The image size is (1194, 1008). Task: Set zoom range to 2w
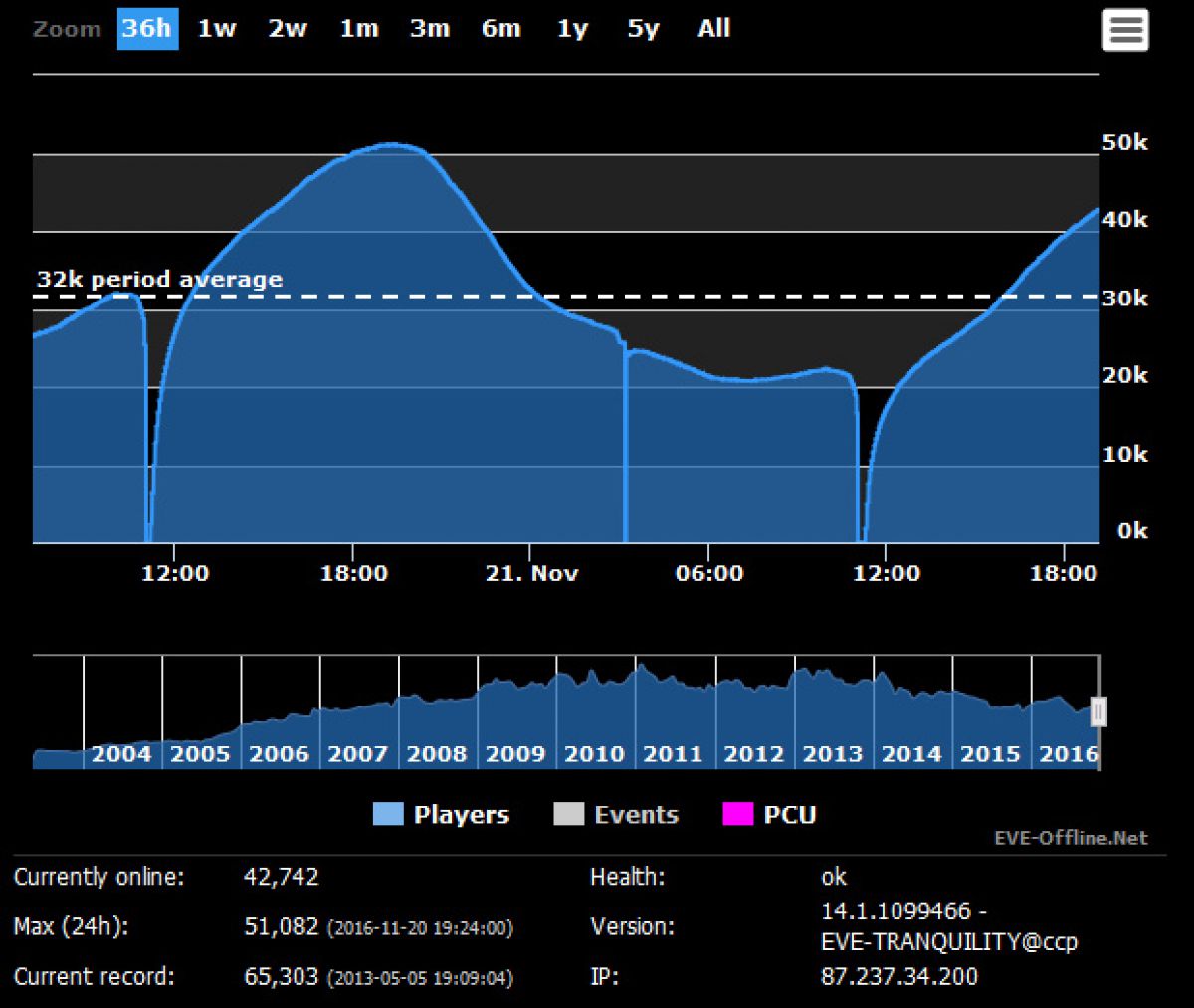pyautogui.click(x=287, y=29)
